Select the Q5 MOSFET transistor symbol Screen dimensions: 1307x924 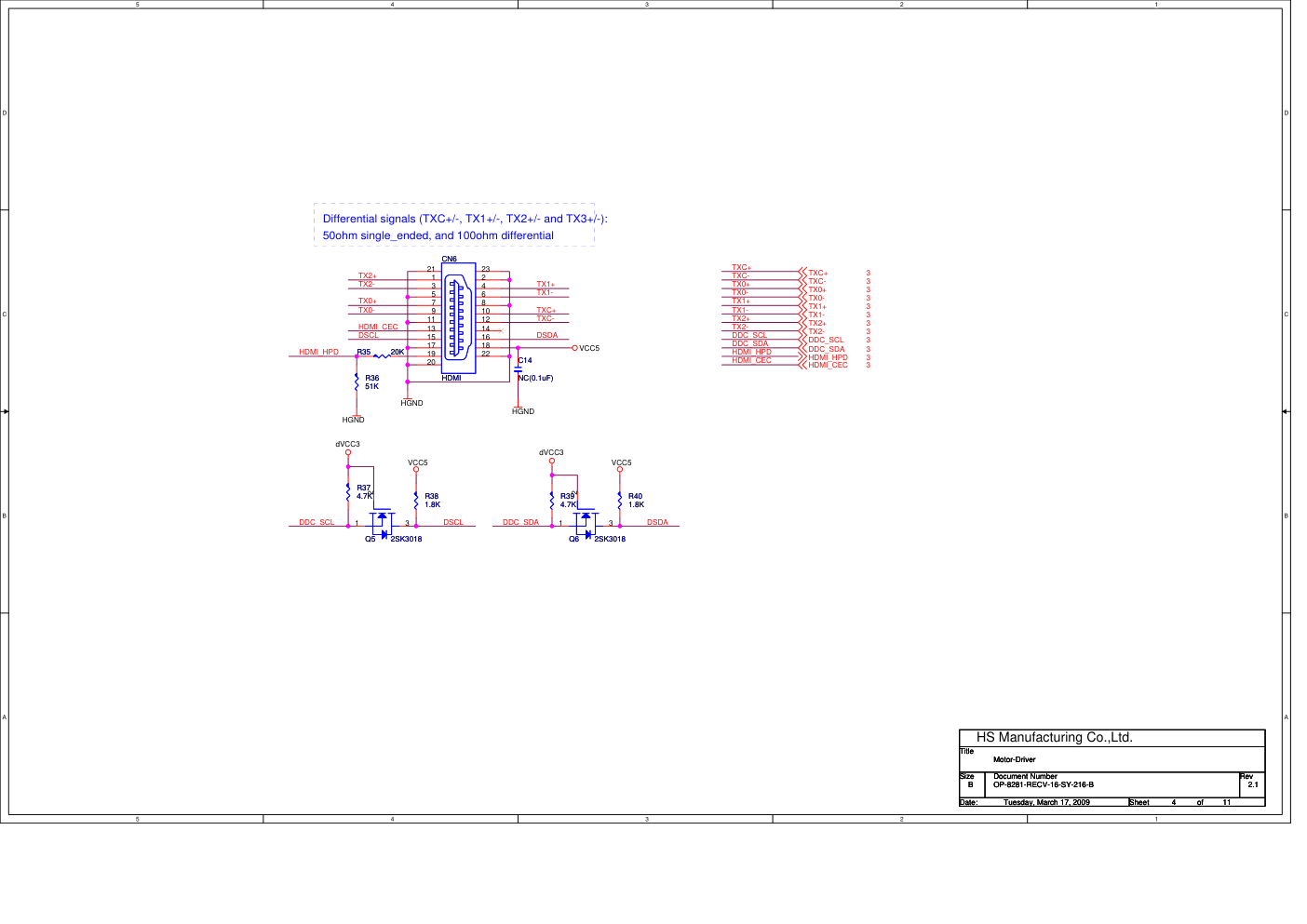coord(382,523)
